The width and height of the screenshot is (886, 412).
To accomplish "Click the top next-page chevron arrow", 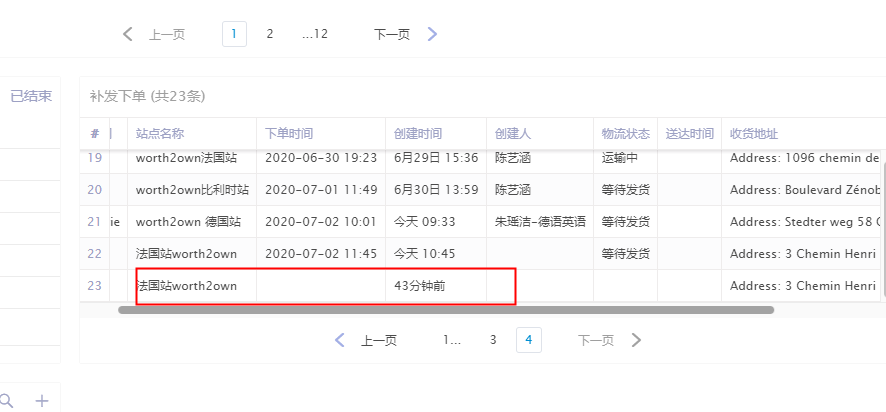I will 432,34.
